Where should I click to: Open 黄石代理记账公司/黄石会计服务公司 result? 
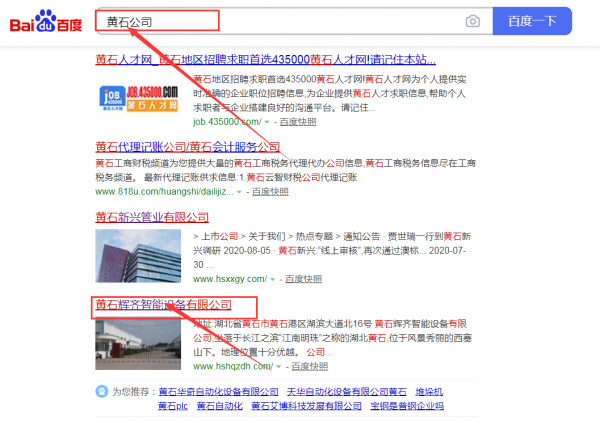(x=188, y=146)
